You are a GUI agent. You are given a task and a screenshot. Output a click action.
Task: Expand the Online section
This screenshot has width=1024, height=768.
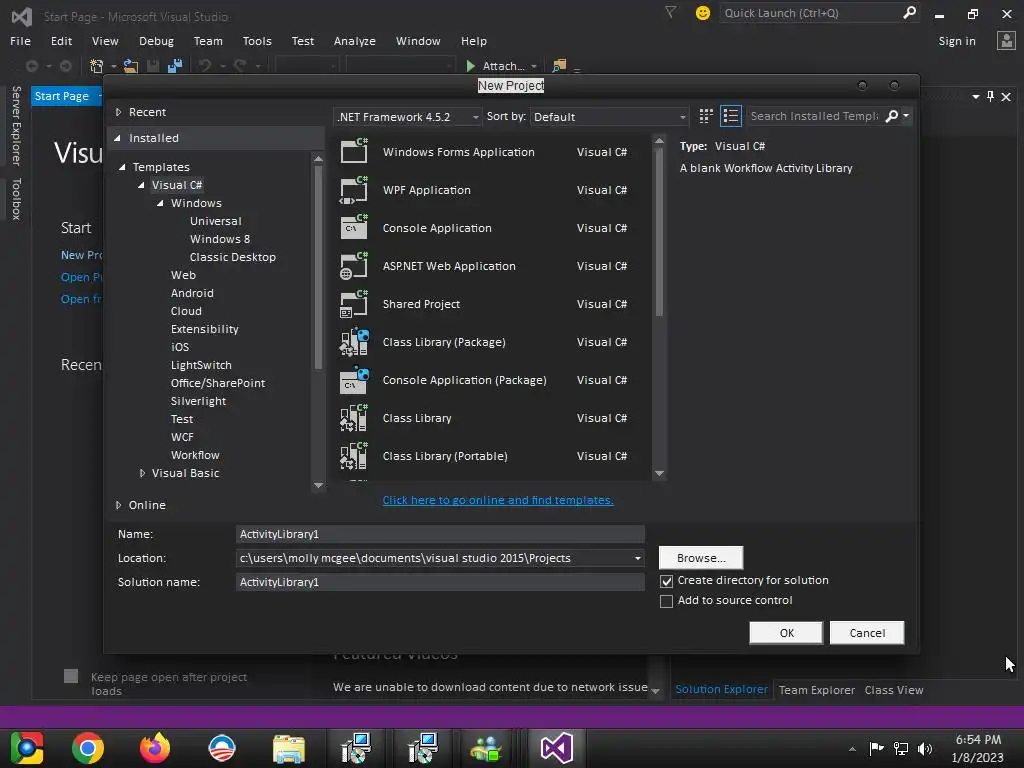pos(118,505)
